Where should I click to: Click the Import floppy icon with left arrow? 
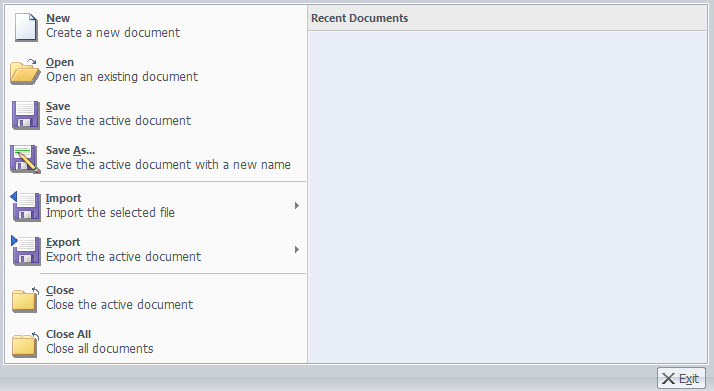click(x=26, y=207)
